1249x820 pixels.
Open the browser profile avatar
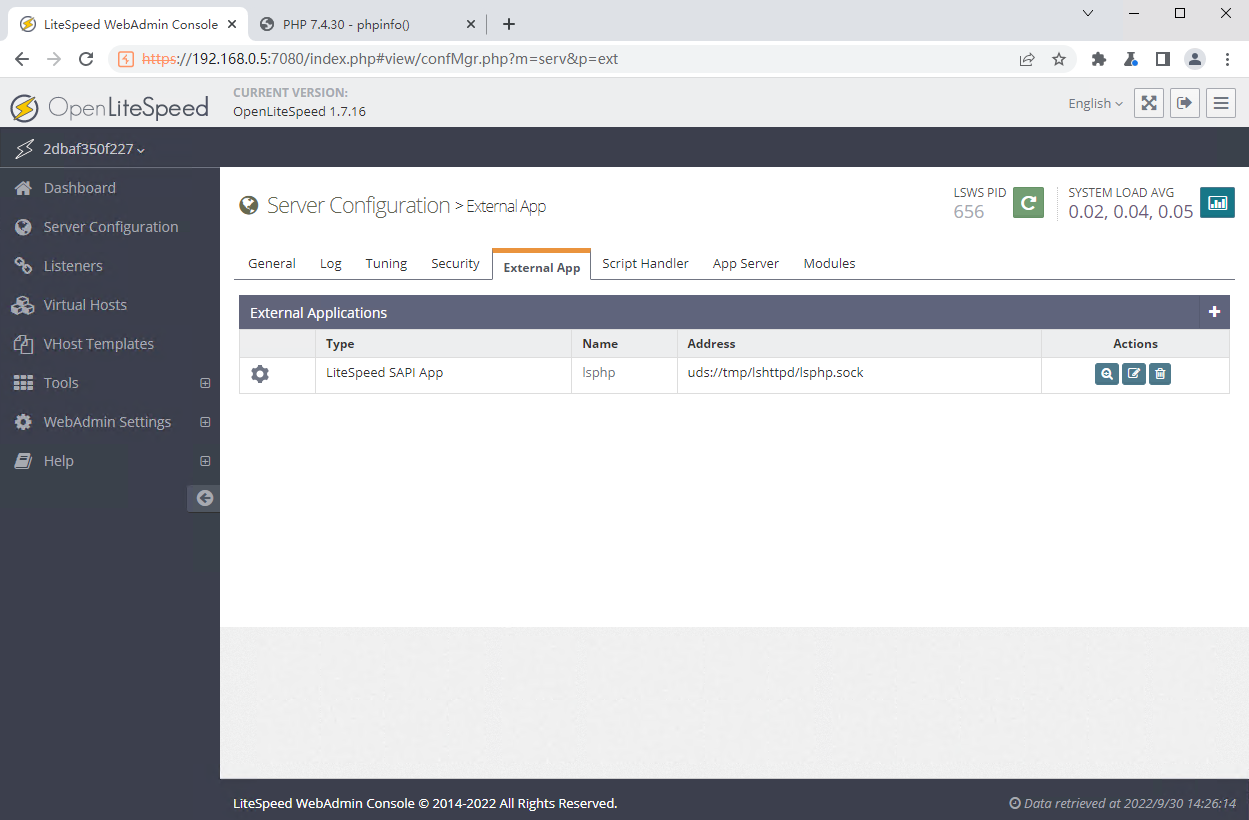click(1195, 59)
